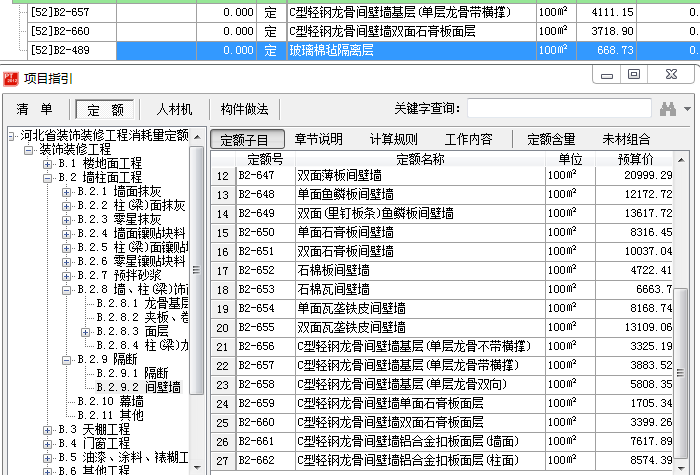Screen dimensions: 700x475
Task: Select row 21 in quota table (B2-656)
Action: (x=442, y=346)
